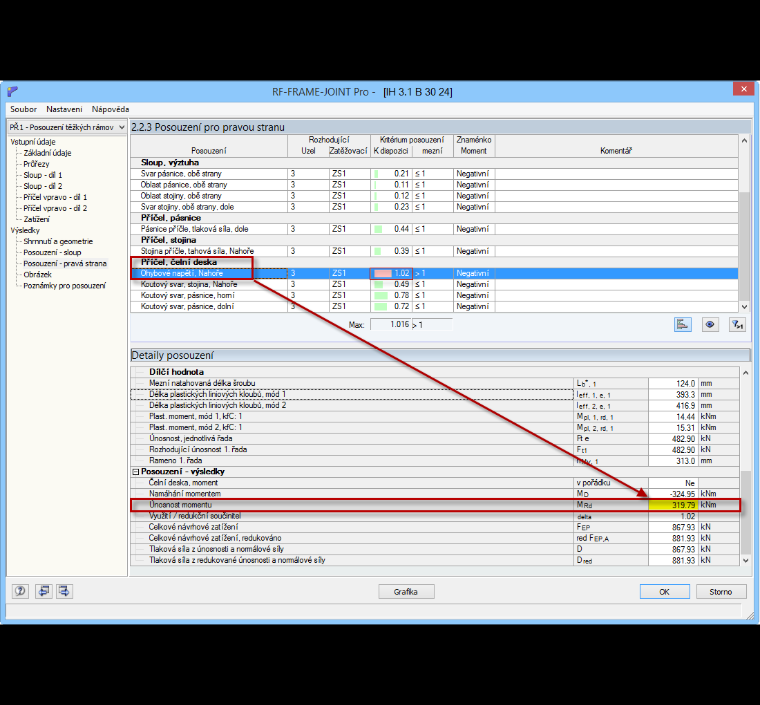Select row Pásnice příčle, tlaková síla, dole
This screenshot has width=760, height=705.
[434, 229]
